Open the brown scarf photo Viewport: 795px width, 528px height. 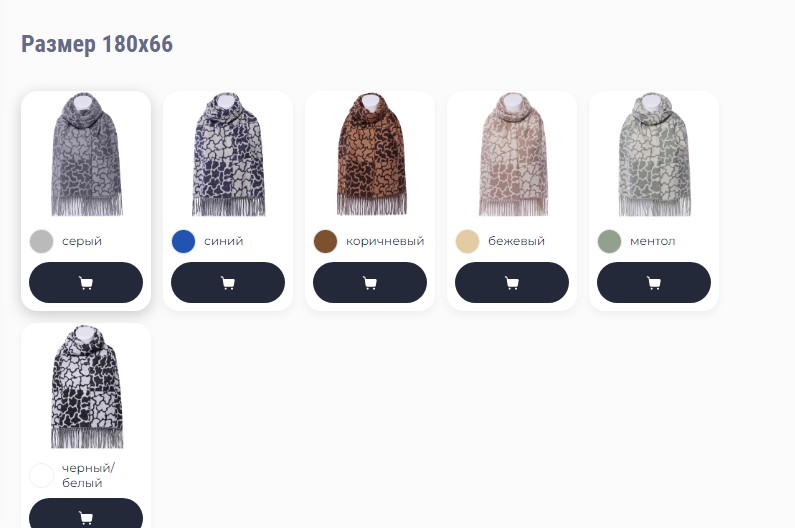coord(371,154)
